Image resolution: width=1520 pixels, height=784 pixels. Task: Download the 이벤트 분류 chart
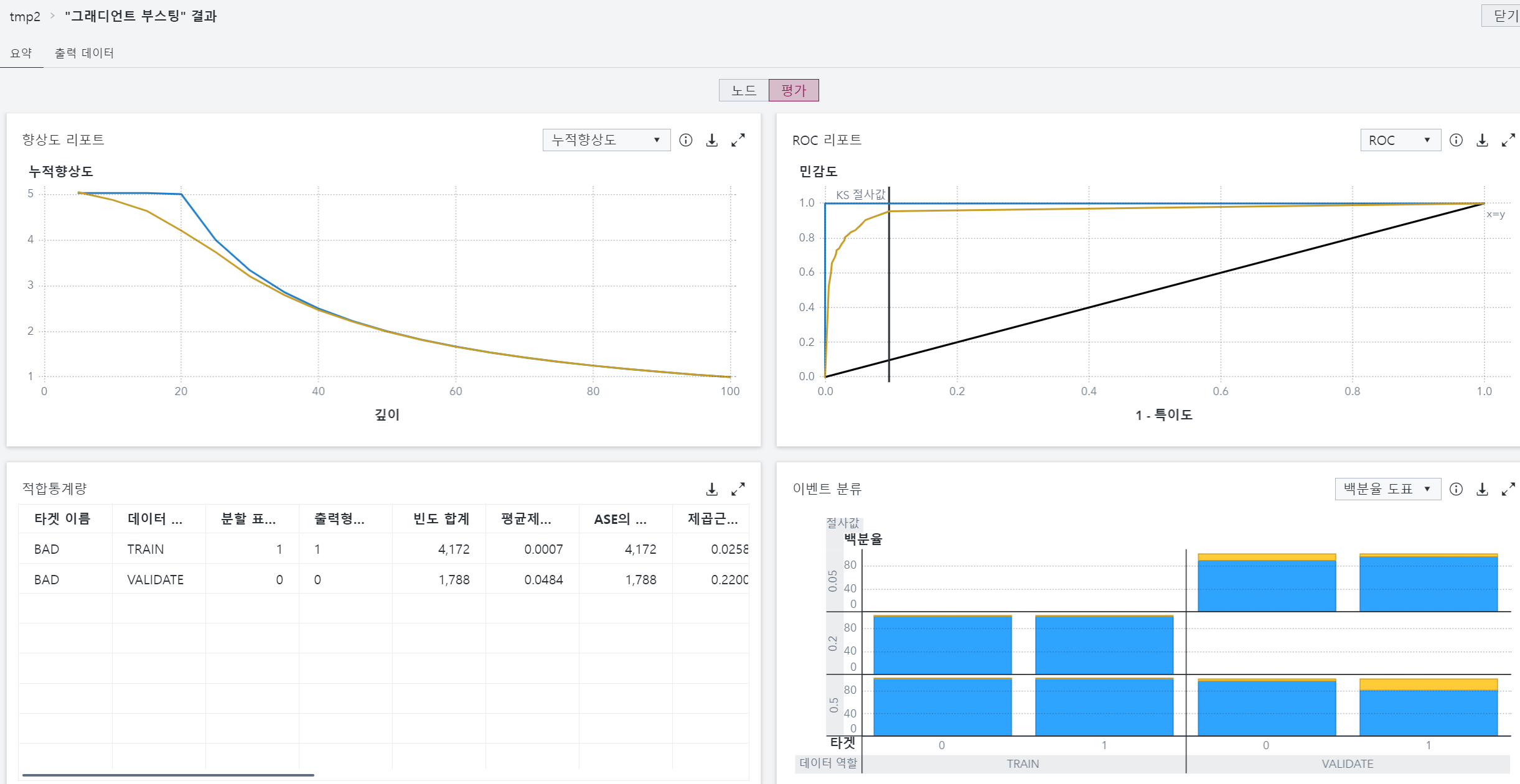[1482, 490]
